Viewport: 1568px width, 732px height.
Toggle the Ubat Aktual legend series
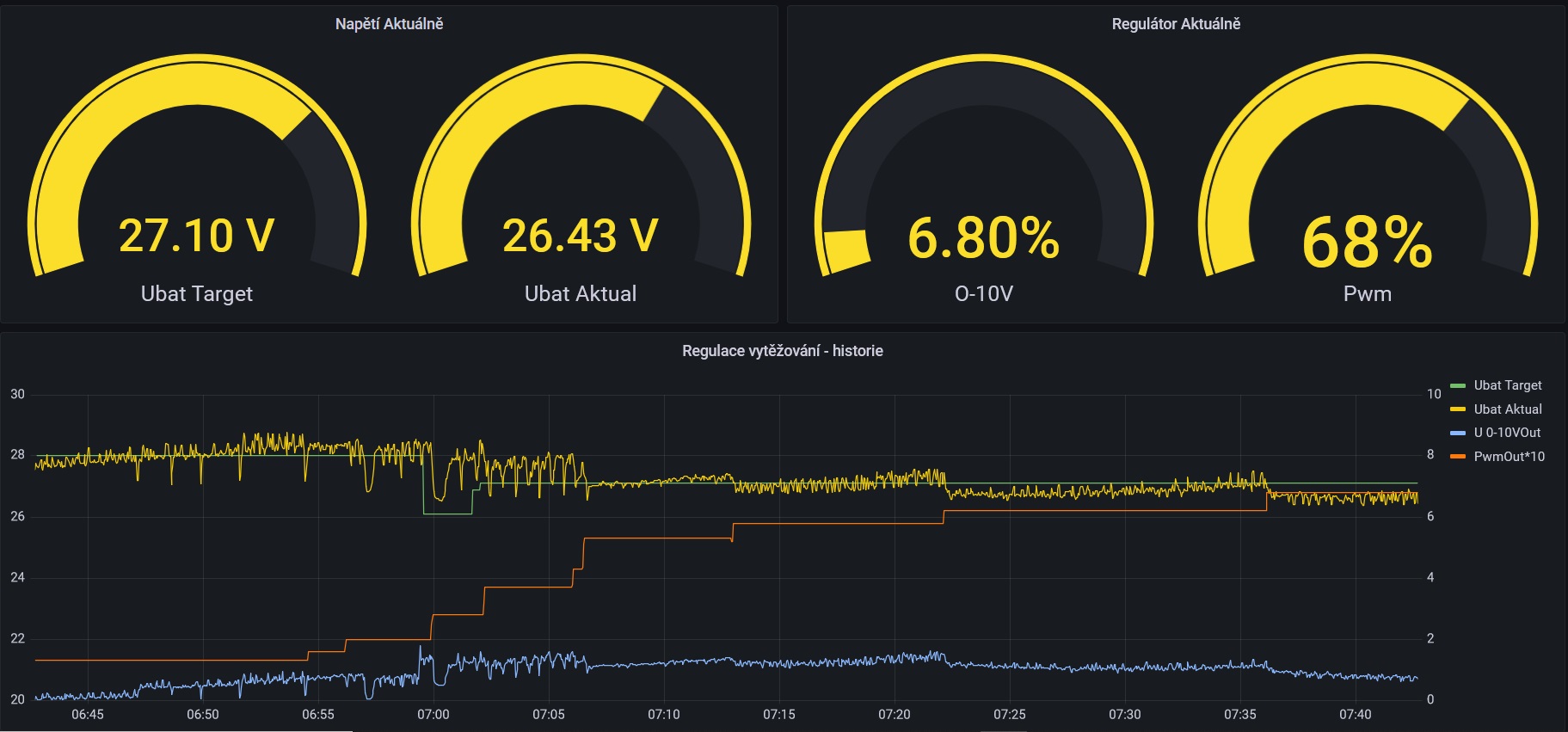tap(1508, 409)
